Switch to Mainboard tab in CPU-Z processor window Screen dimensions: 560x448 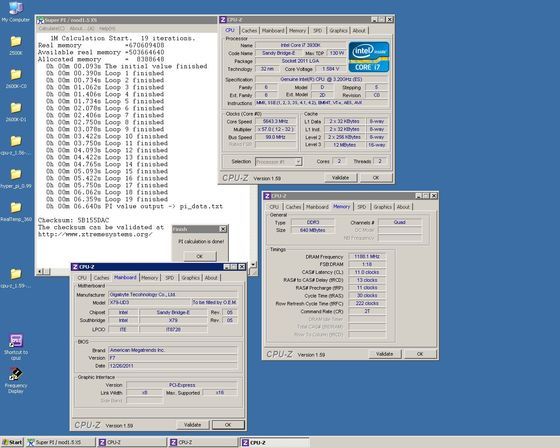pos(273,31)
